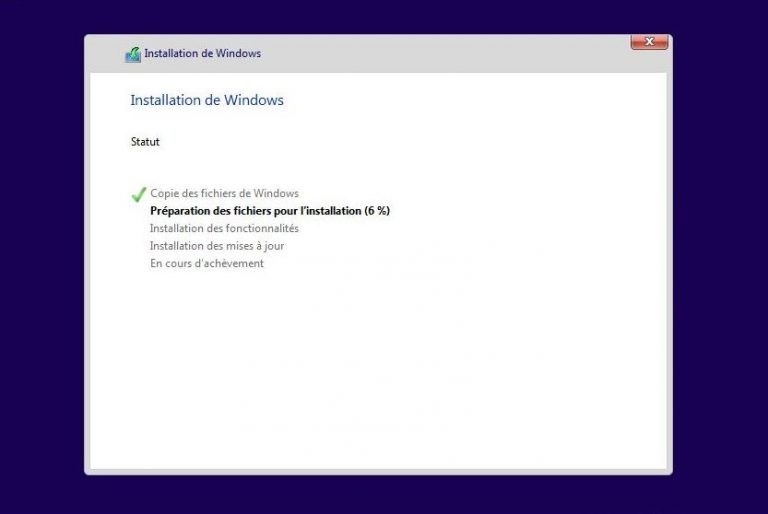Screen dimensions: 768x514
Task: Close the Installation de Windows dialog
Action: (649, 42)
